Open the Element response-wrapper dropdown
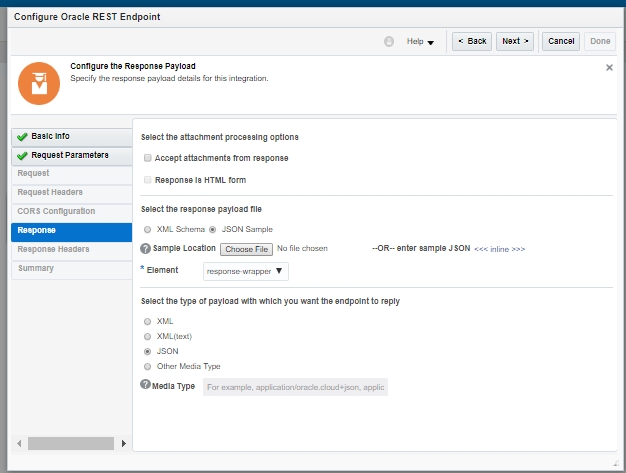Screen dimensions: 626x473 246,271
